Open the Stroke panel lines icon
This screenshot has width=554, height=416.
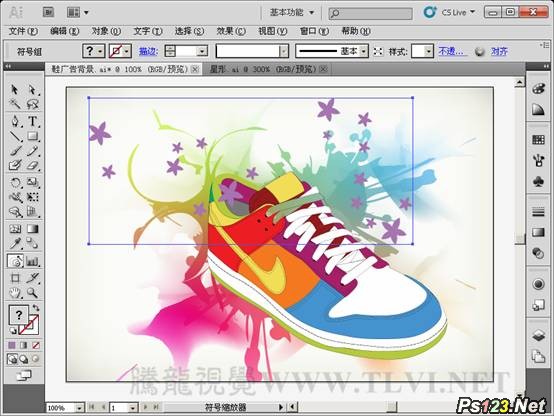(x=538, y=212)
